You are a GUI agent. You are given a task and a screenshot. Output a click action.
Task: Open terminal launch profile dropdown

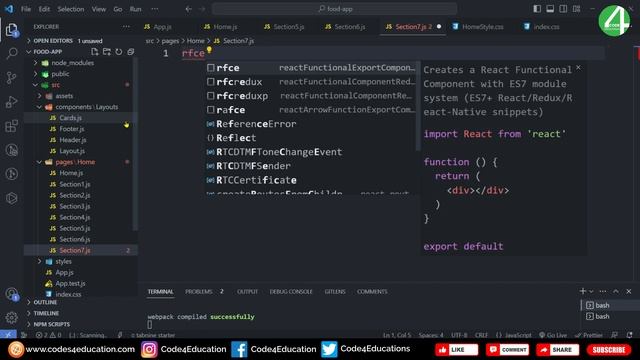tap(591, 291)
